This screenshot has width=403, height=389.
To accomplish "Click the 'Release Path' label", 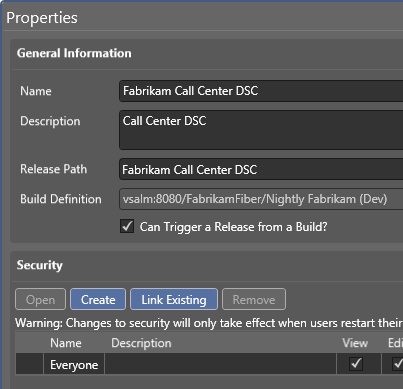I will (x=54, y=169).
